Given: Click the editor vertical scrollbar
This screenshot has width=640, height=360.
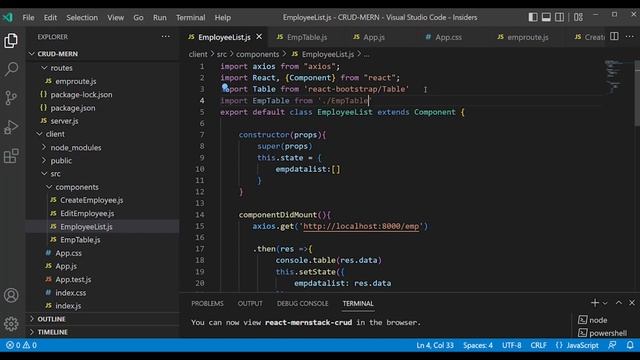Looking at the screenshot, I should [637, 94].
